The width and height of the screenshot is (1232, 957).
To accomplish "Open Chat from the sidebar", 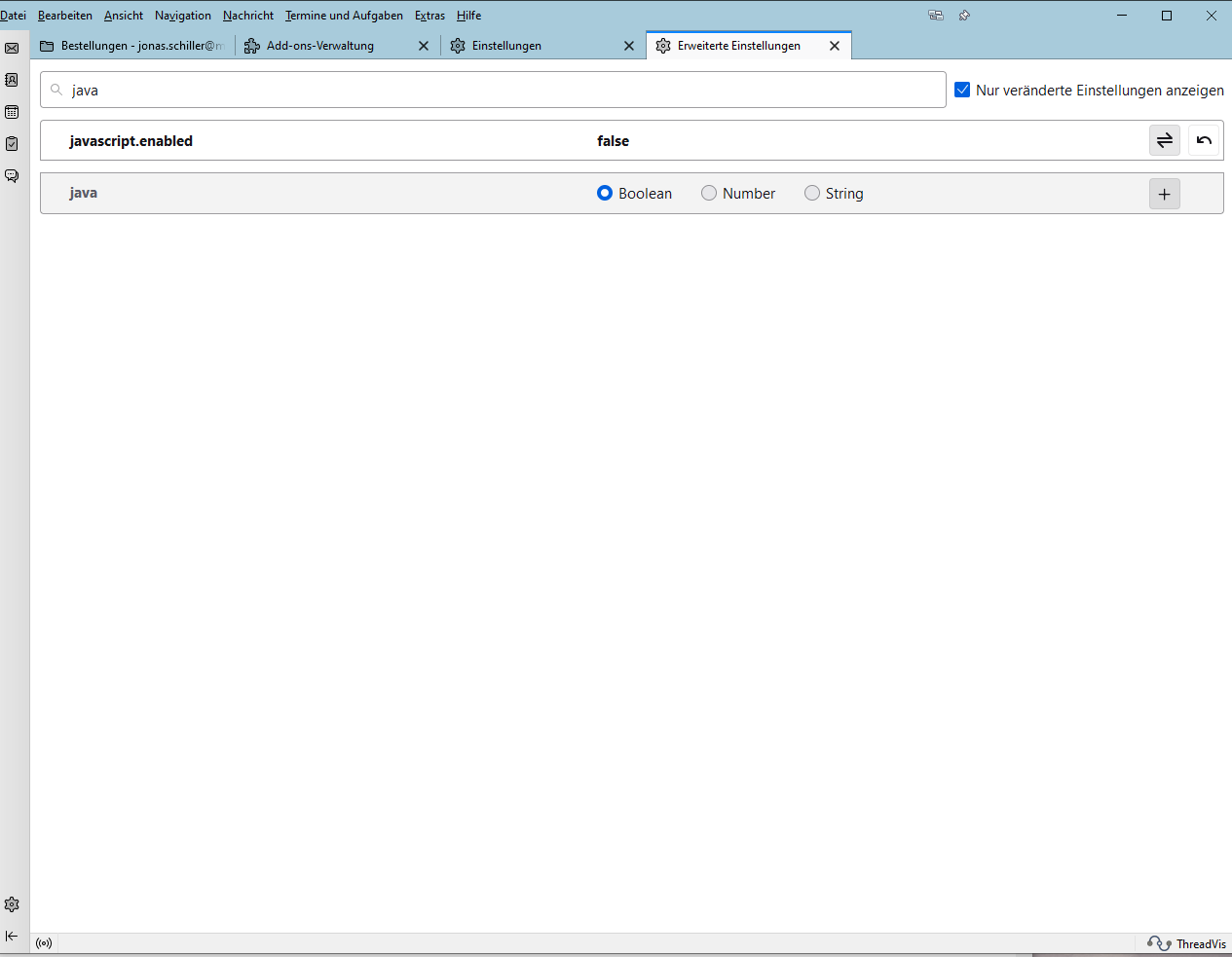I will (12, 176).
